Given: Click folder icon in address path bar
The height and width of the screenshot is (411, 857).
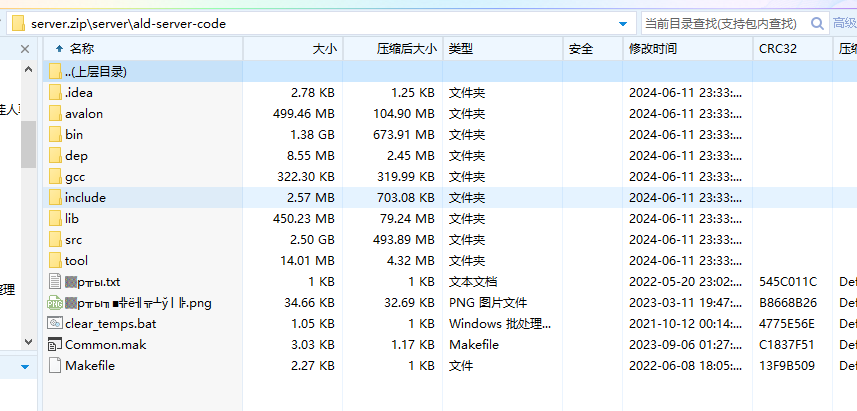Looking at the screenshot, I should (19, 23).
